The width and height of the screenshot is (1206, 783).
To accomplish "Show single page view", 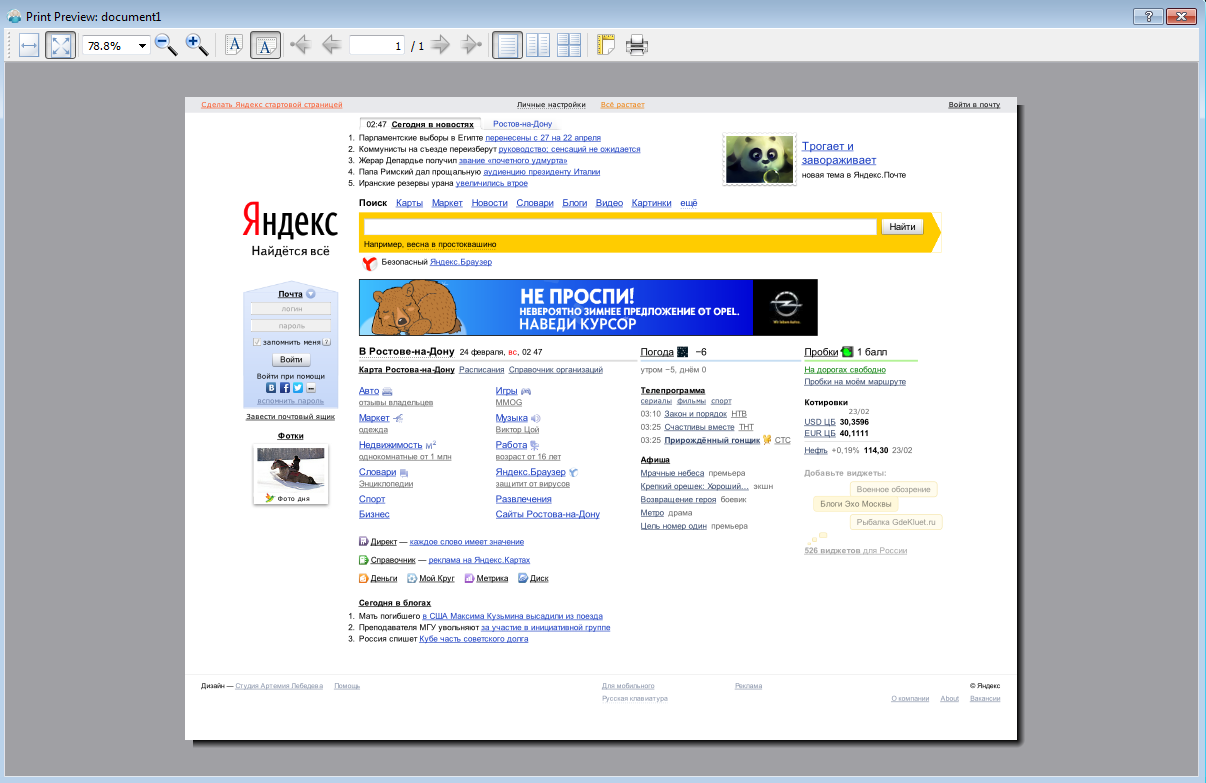I will [x=507, y=45].
